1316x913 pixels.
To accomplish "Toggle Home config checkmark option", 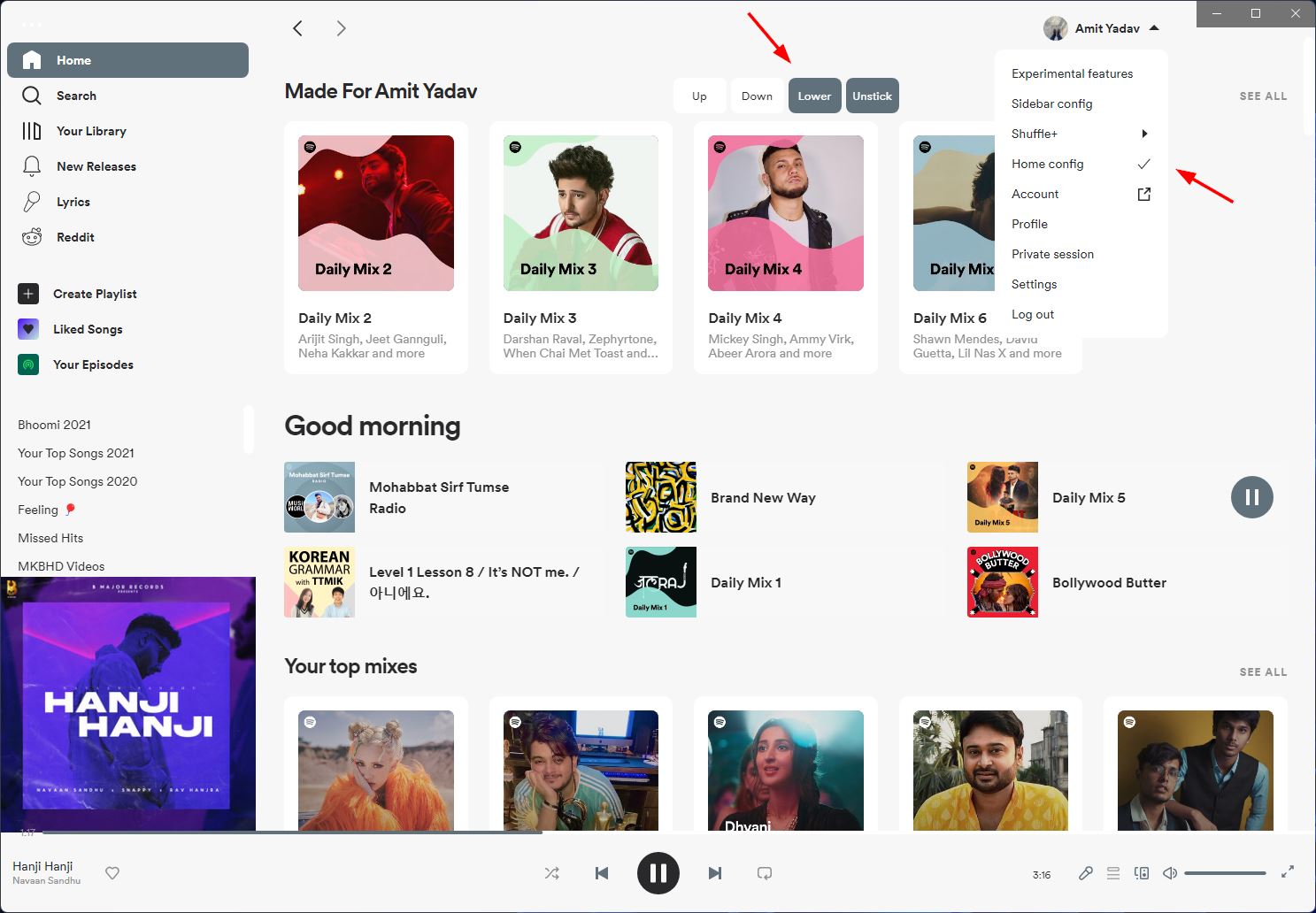I will (x=1081, y=164).
